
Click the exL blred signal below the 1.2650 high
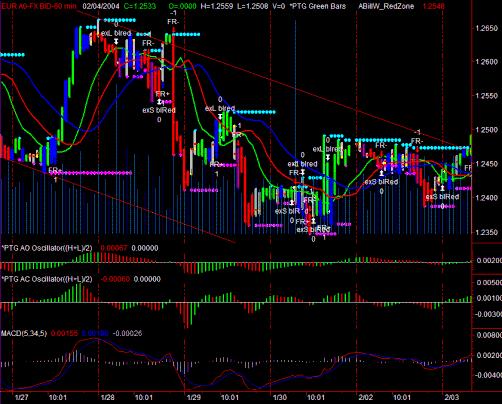pos(116,33)
